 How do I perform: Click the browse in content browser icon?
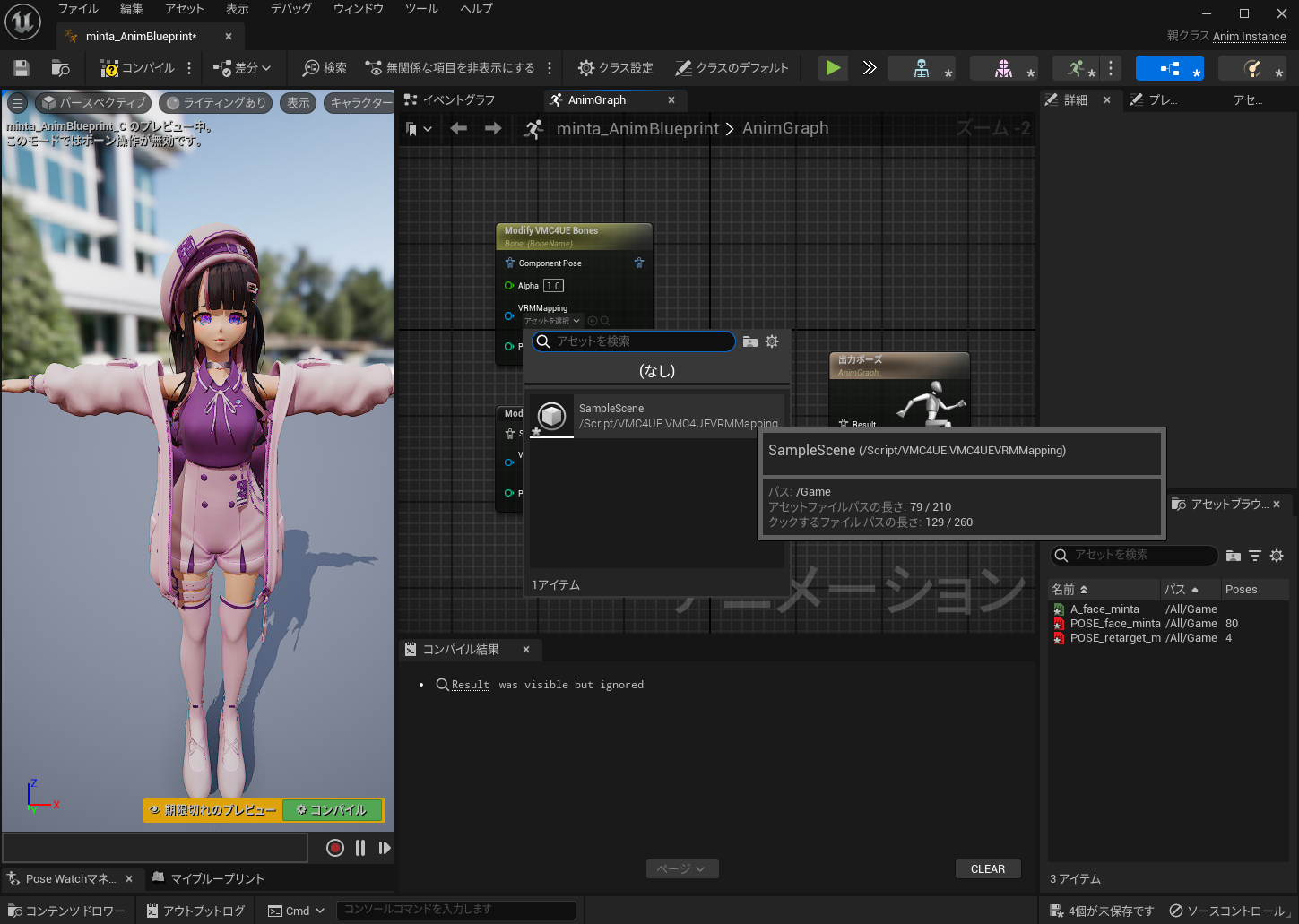pyautogui.click(x=61, y=68)
